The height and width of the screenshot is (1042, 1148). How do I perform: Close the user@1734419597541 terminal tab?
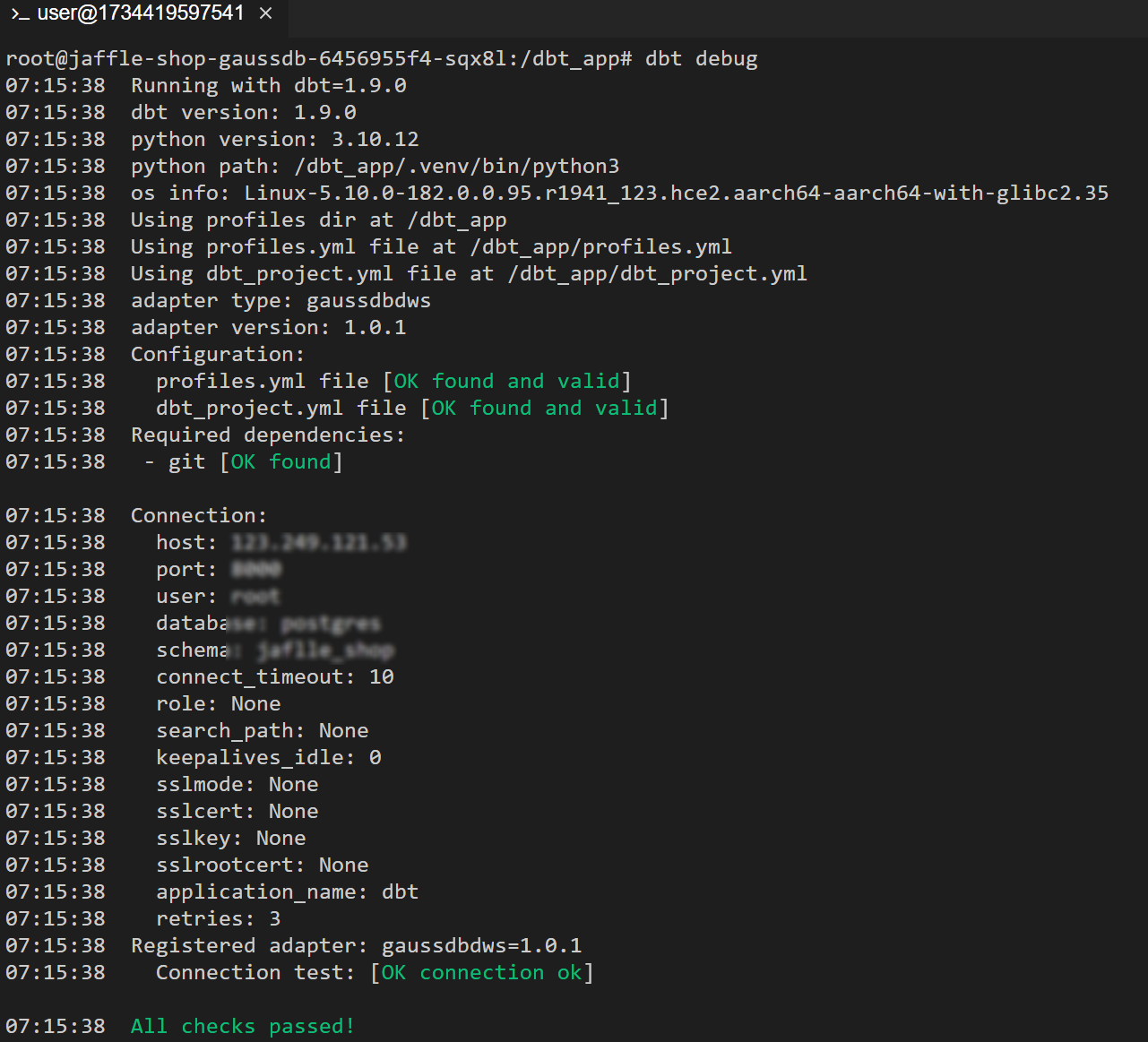265,13
